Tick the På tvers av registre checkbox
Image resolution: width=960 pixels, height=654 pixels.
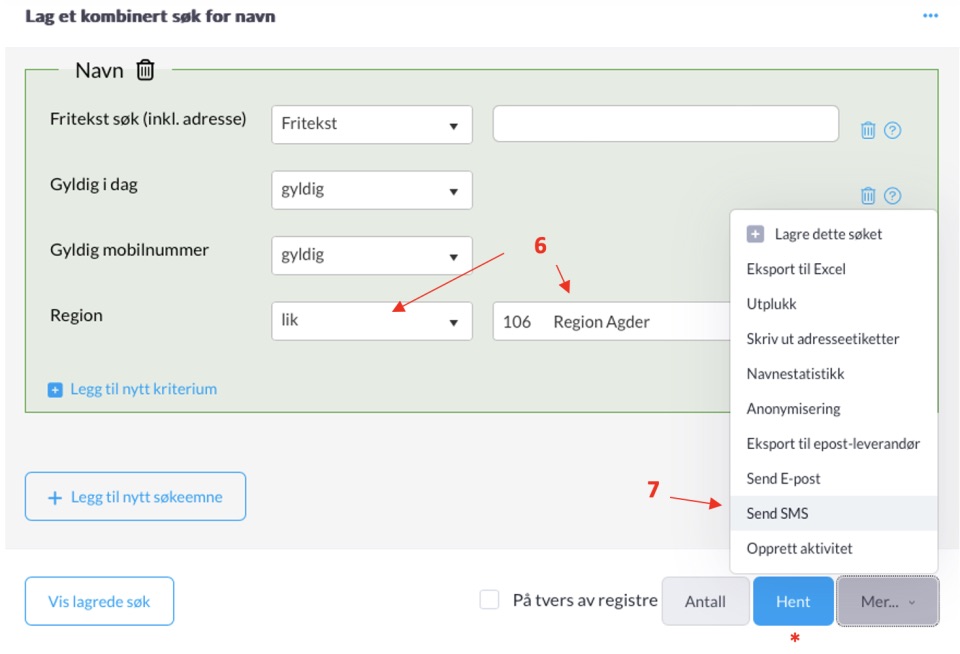(x=489, y=600)
